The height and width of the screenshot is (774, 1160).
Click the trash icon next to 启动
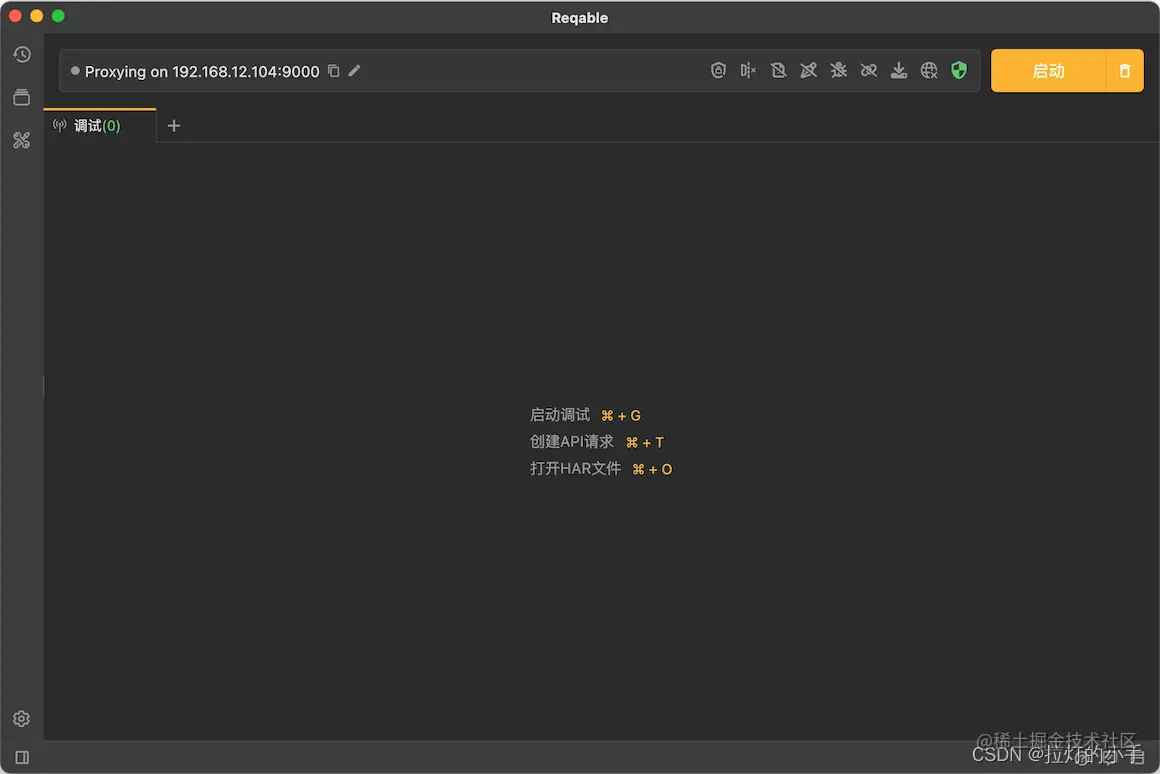tap(1124, 70)
